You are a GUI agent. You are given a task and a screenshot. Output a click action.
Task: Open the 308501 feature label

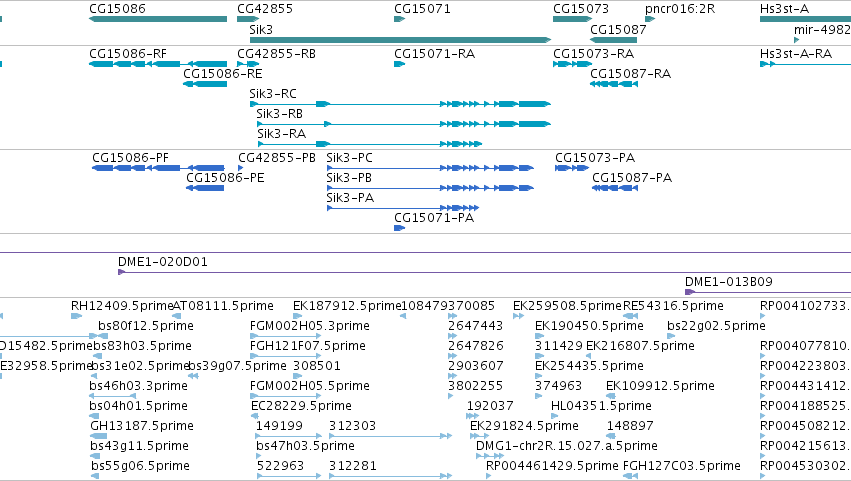(x=317, y=366)
